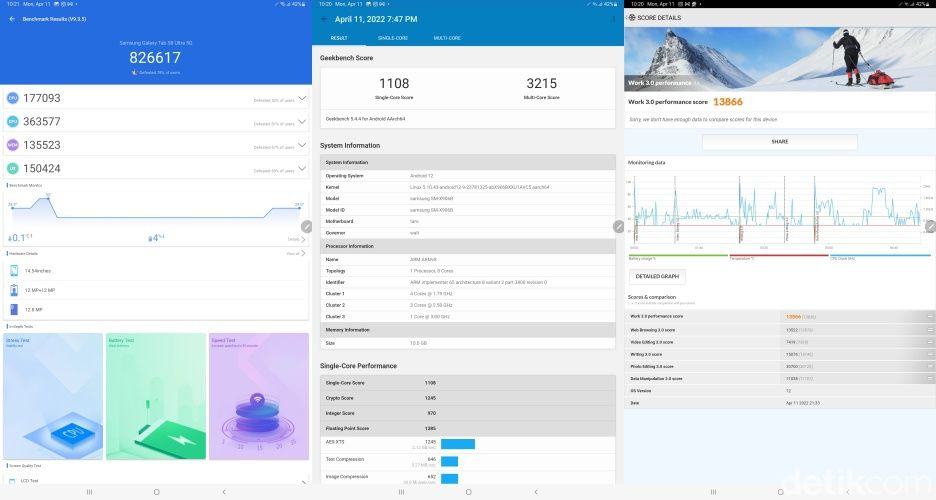Collapse Data Manipulation 3.0 score row
Viewport: 936px width, 500px height.
(x=929, y=378)
